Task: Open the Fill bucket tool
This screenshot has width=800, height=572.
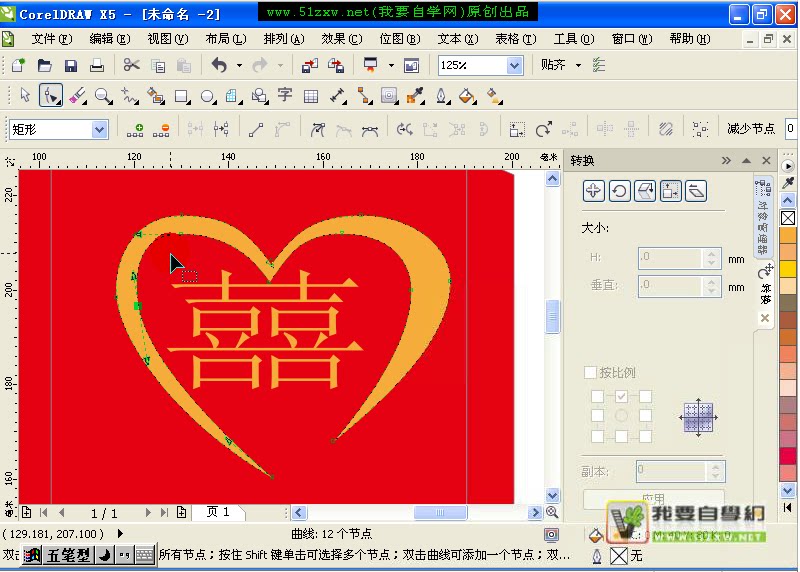Action: [467, 95]
